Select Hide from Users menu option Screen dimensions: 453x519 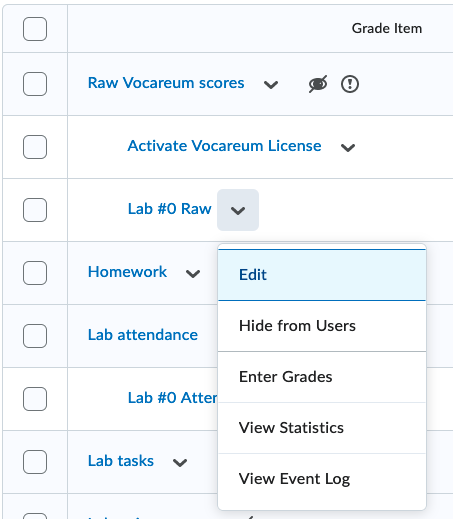click(322, 326)
